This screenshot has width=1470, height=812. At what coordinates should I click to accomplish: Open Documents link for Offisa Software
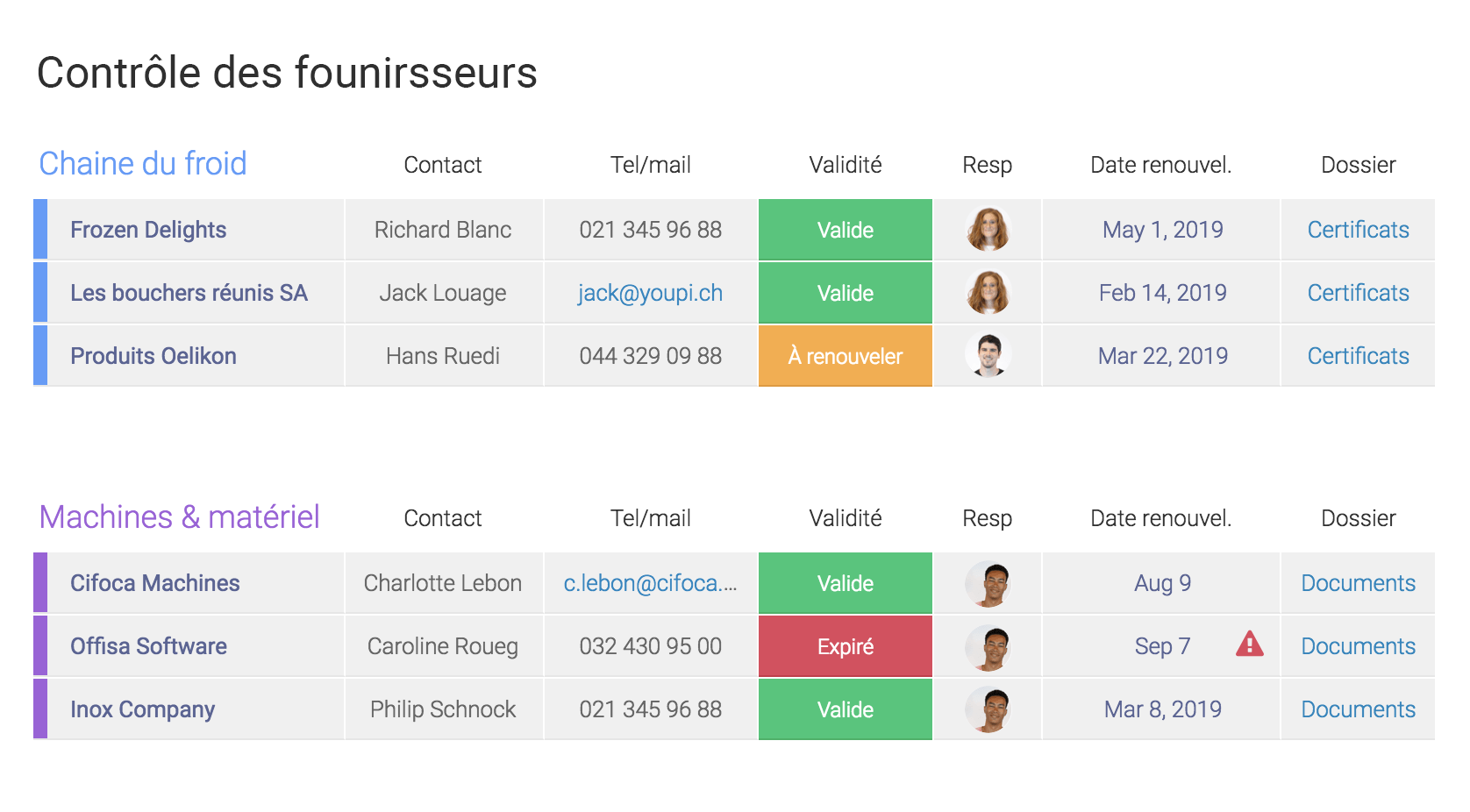click(1358, 646)
